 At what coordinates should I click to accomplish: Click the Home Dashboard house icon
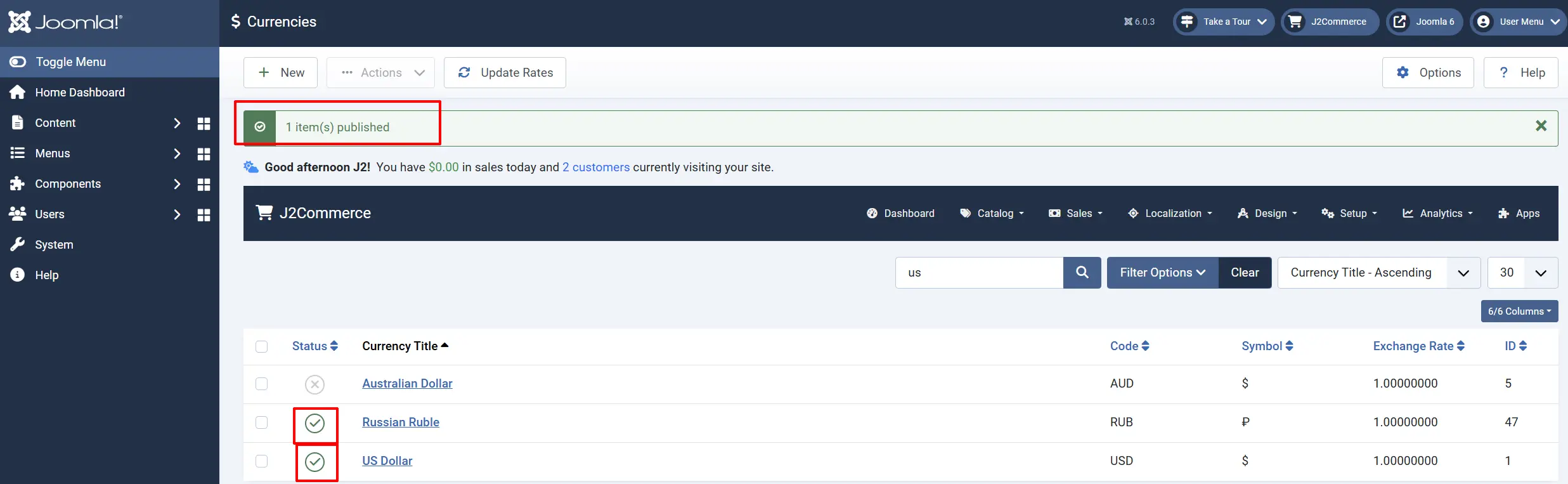point(18,93)
